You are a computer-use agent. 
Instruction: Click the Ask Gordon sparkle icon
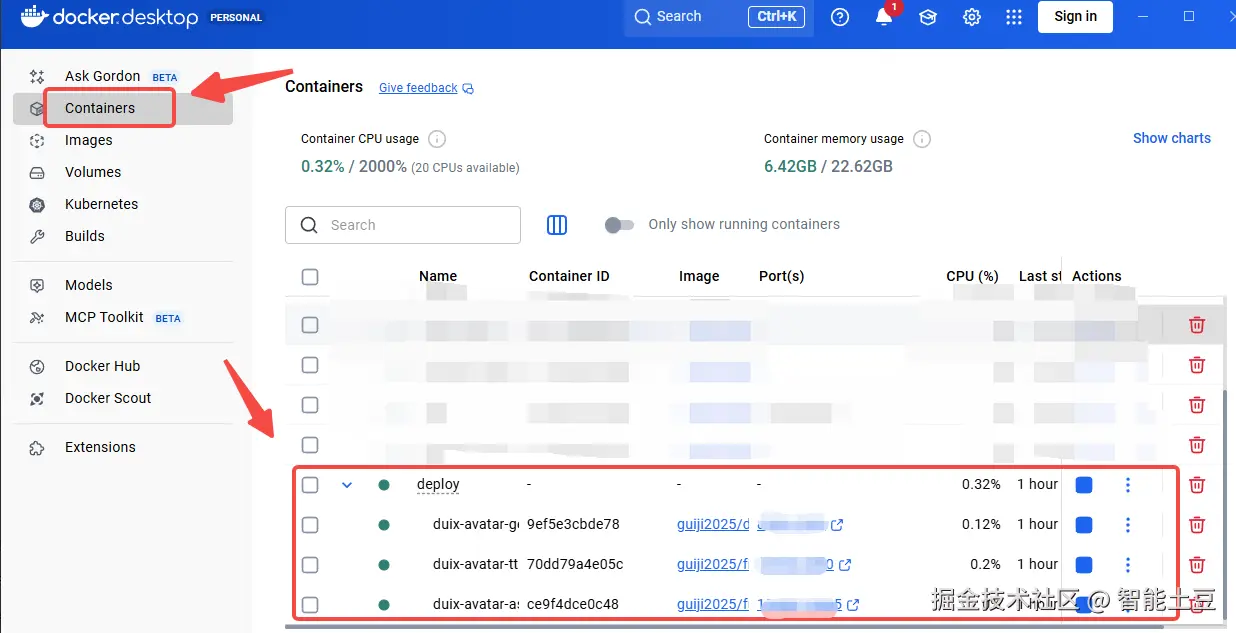(x=37, y=76)
